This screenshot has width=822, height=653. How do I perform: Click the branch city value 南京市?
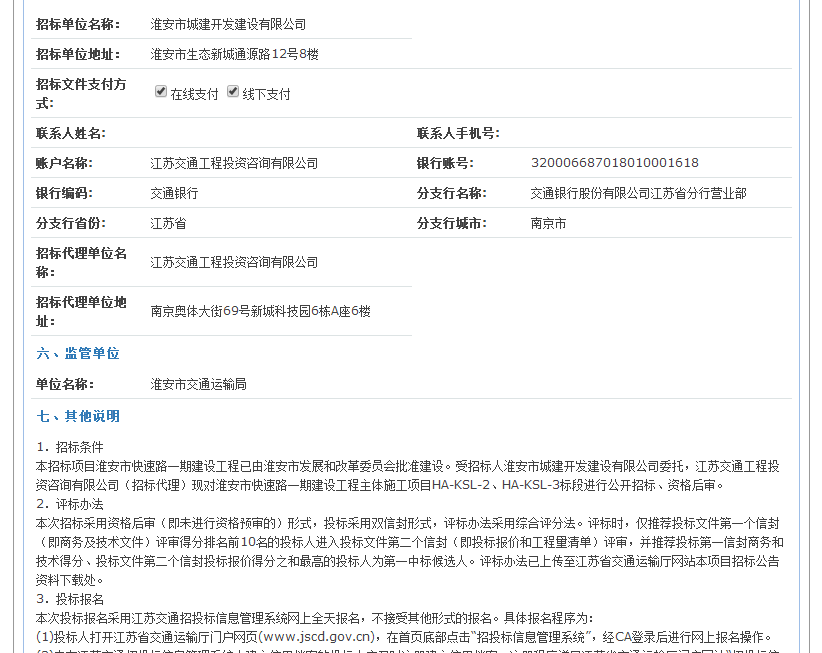548,223
